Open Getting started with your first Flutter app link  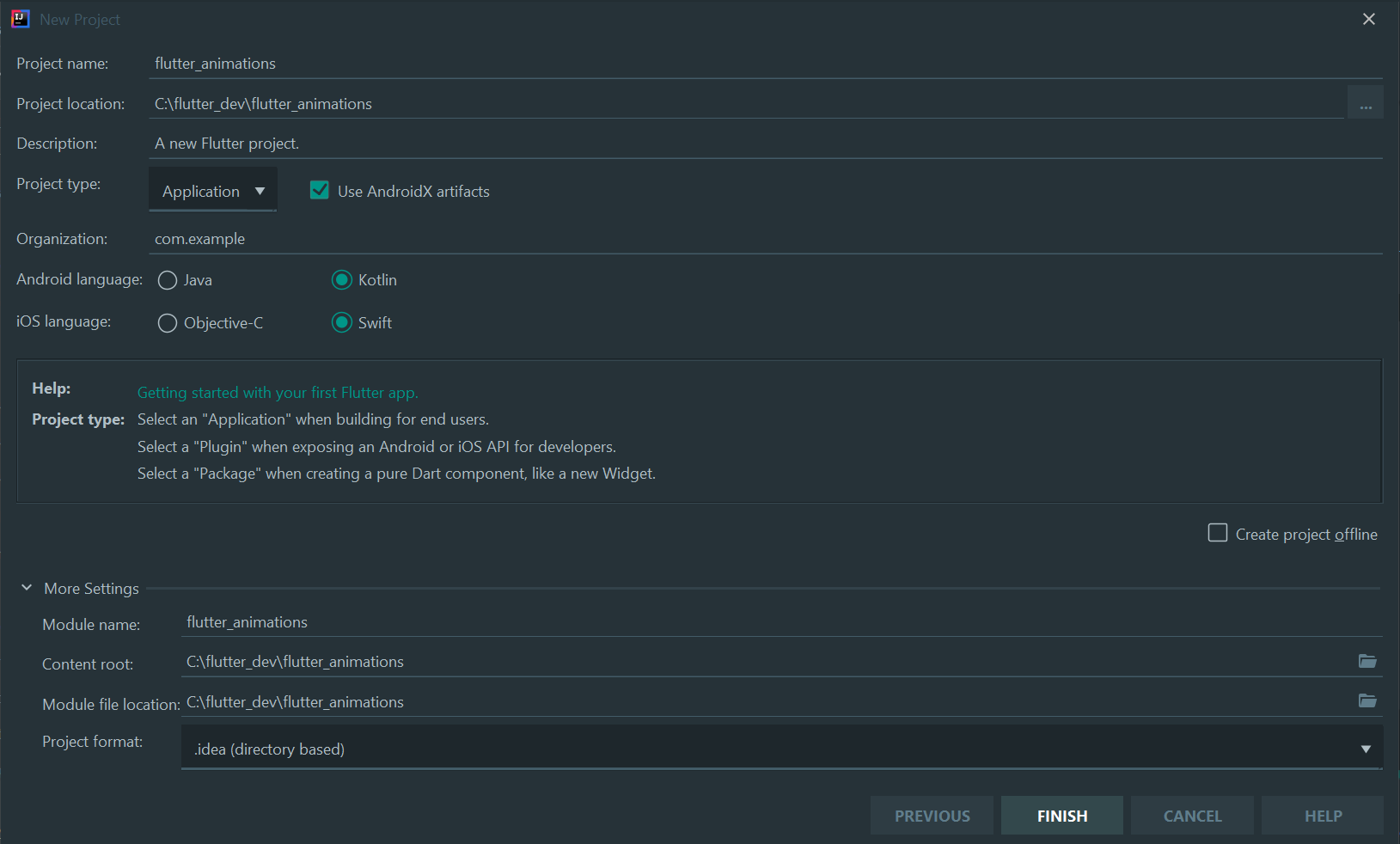pyautogui.click(x=278, y=393)
